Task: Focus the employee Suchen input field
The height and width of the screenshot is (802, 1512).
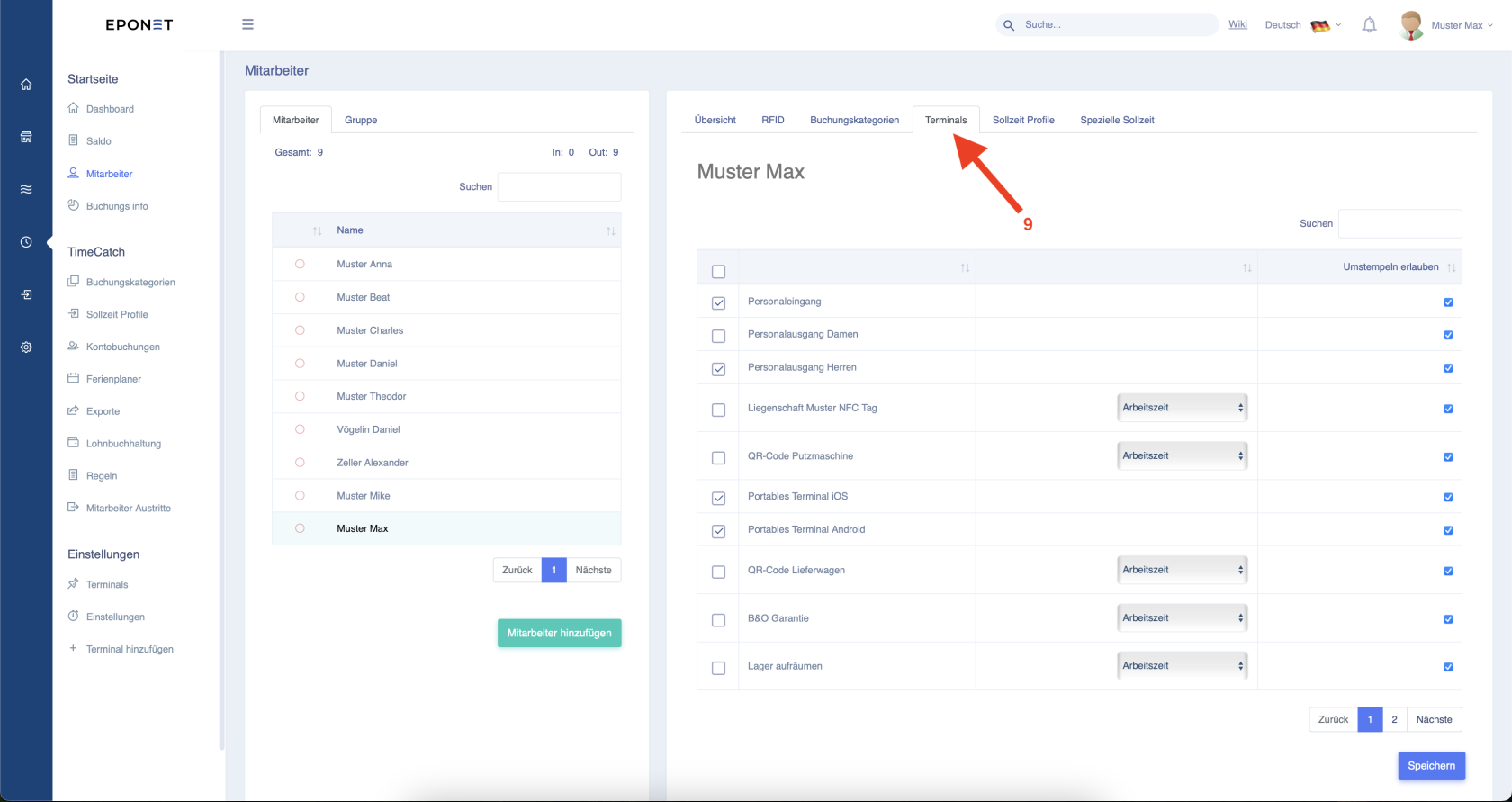Action: tap(559, 187)
